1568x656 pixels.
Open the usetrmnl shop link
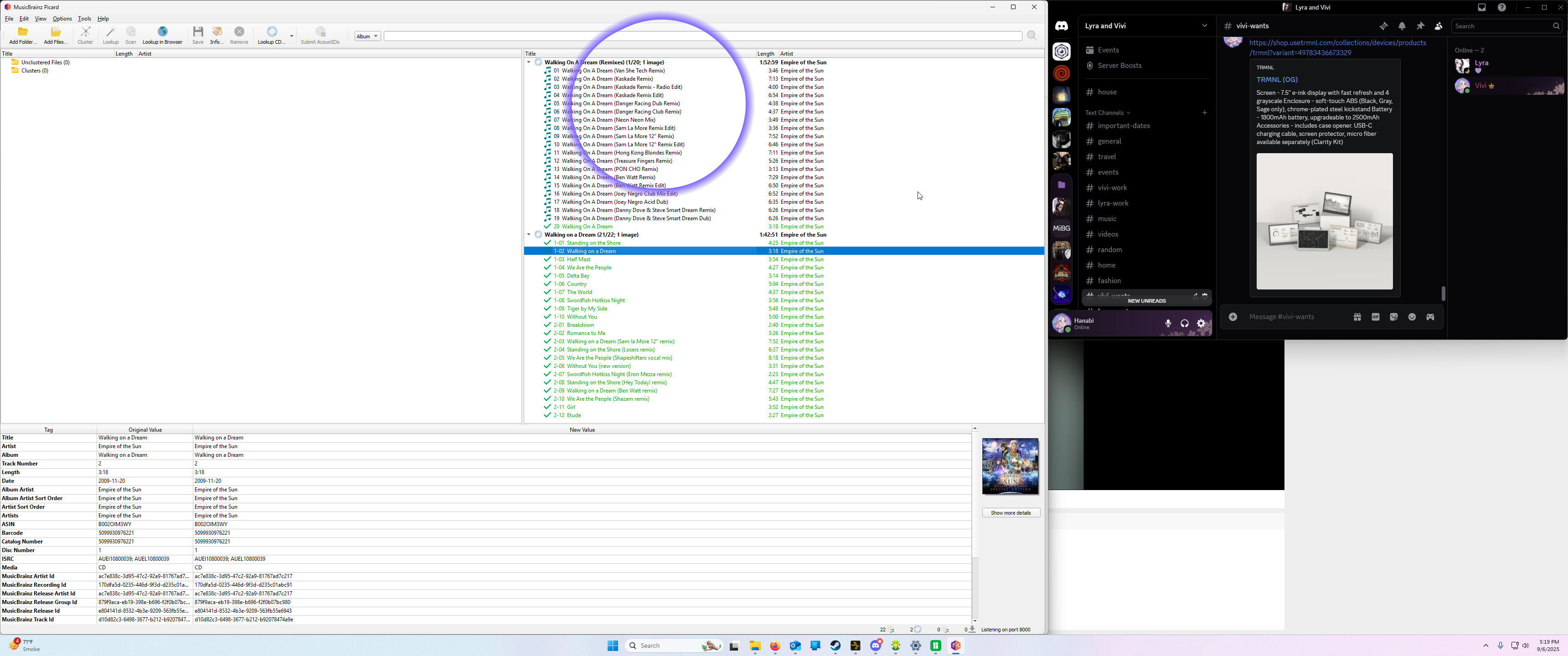point(1337,43)
